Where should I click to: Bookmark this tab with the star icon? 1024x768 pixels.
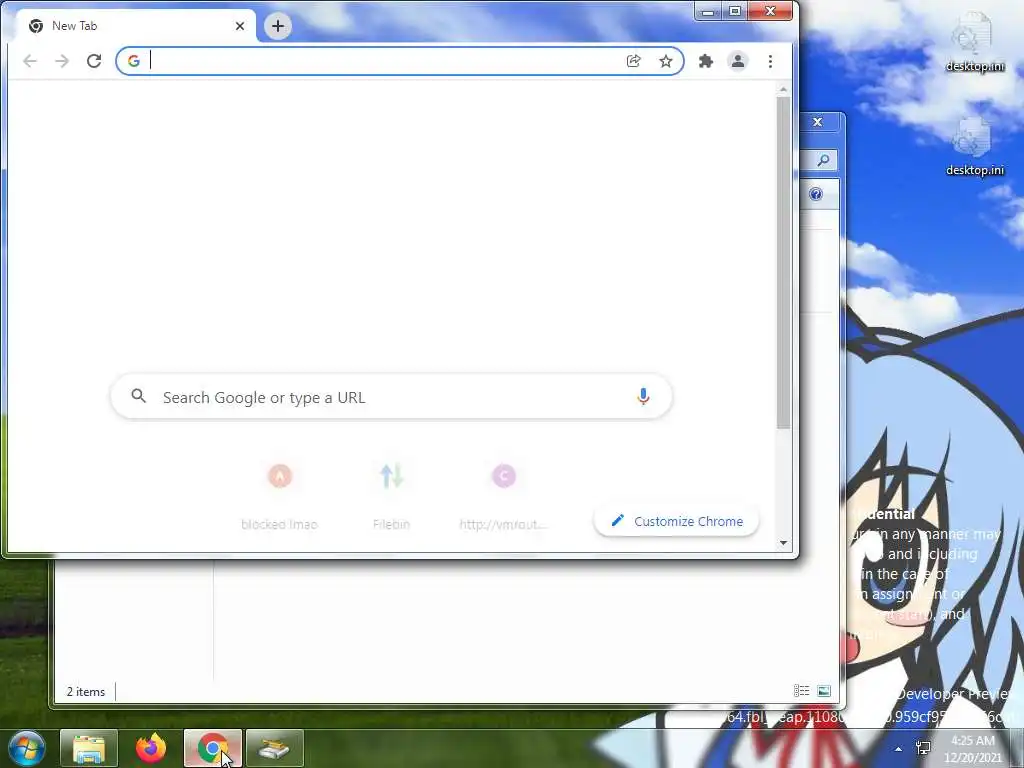665,61
